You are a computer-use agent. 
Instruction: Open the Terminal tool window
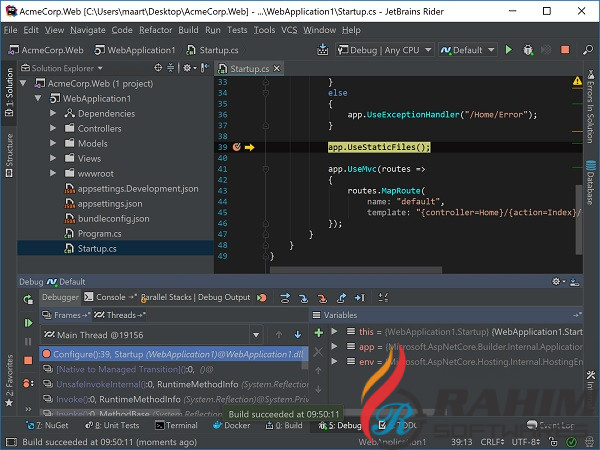pos(176,425)
